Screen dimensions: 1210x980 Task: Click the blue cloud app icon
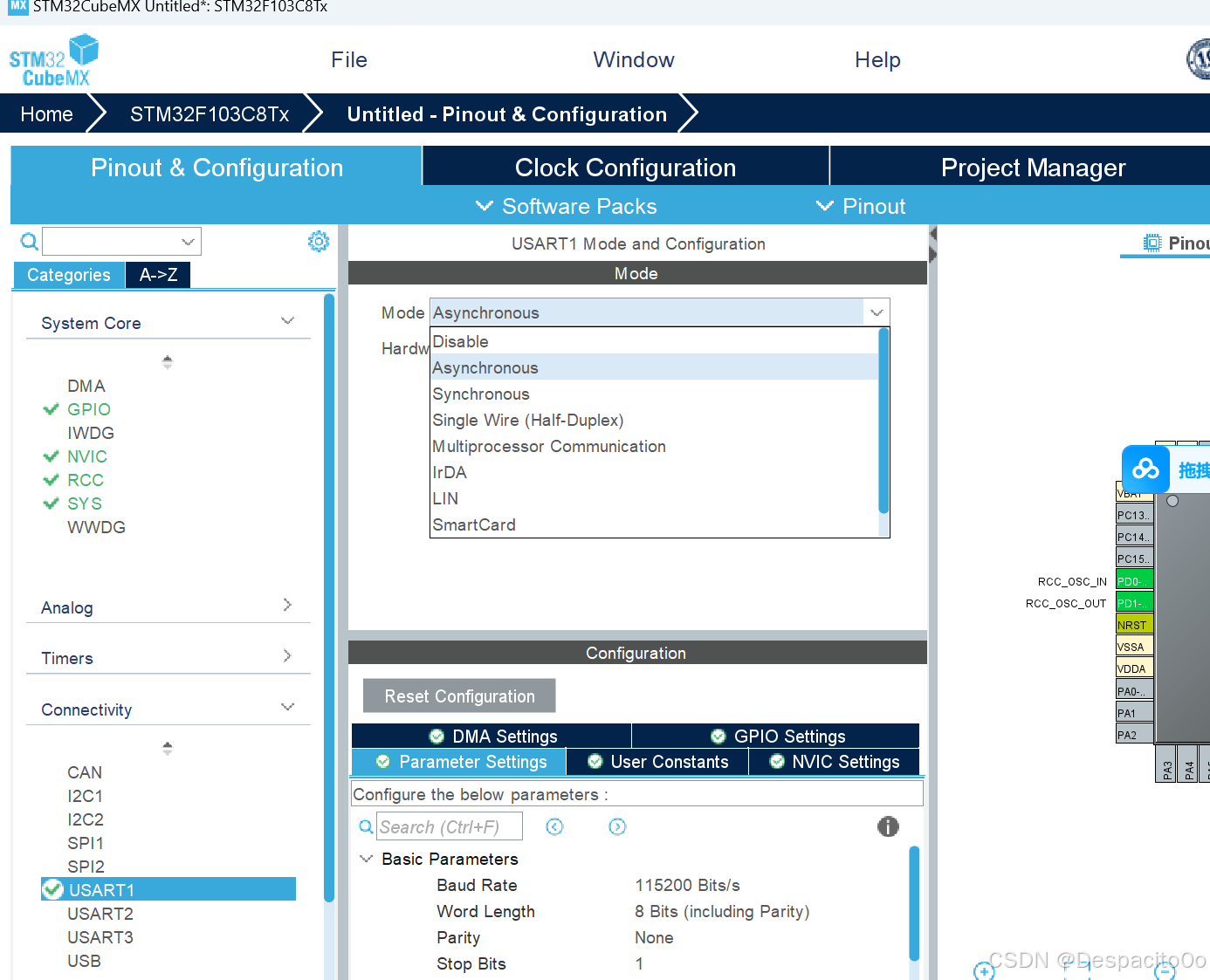pyautogui.click(x=1145, y=469)
